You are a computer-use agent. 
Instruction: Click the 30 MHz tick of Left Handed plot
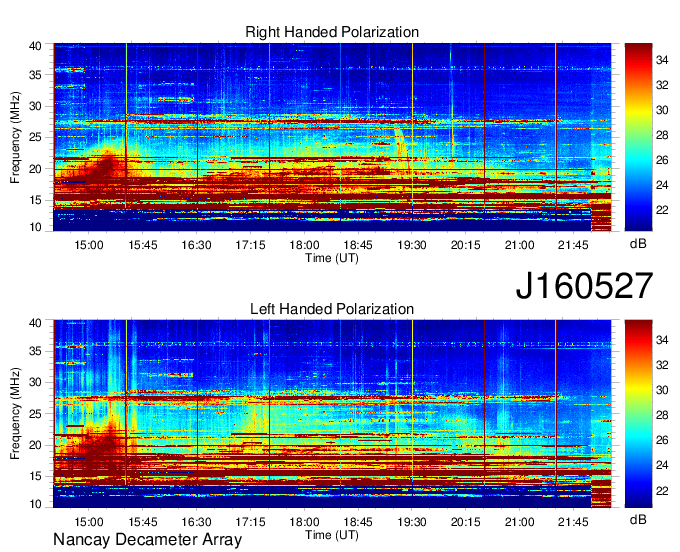point(35,382)
